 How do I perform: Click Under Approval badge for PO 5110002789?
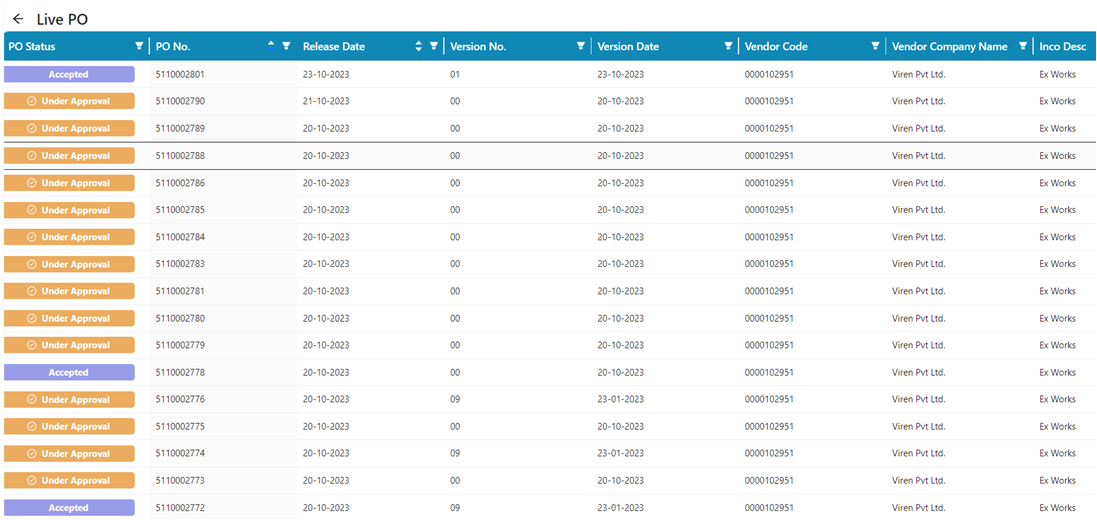[x=69, y=129]
